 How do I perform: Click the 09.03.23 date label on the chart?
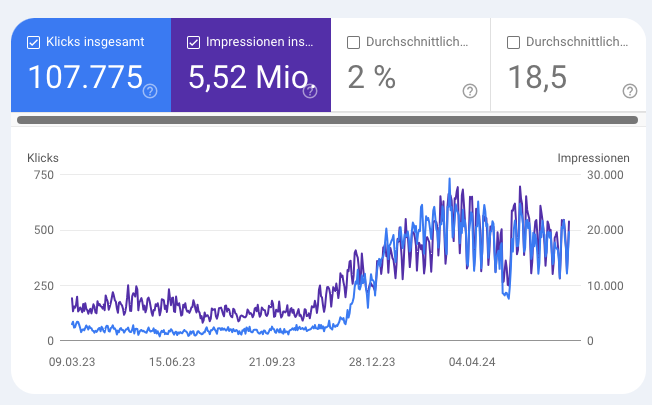point(70,363)
